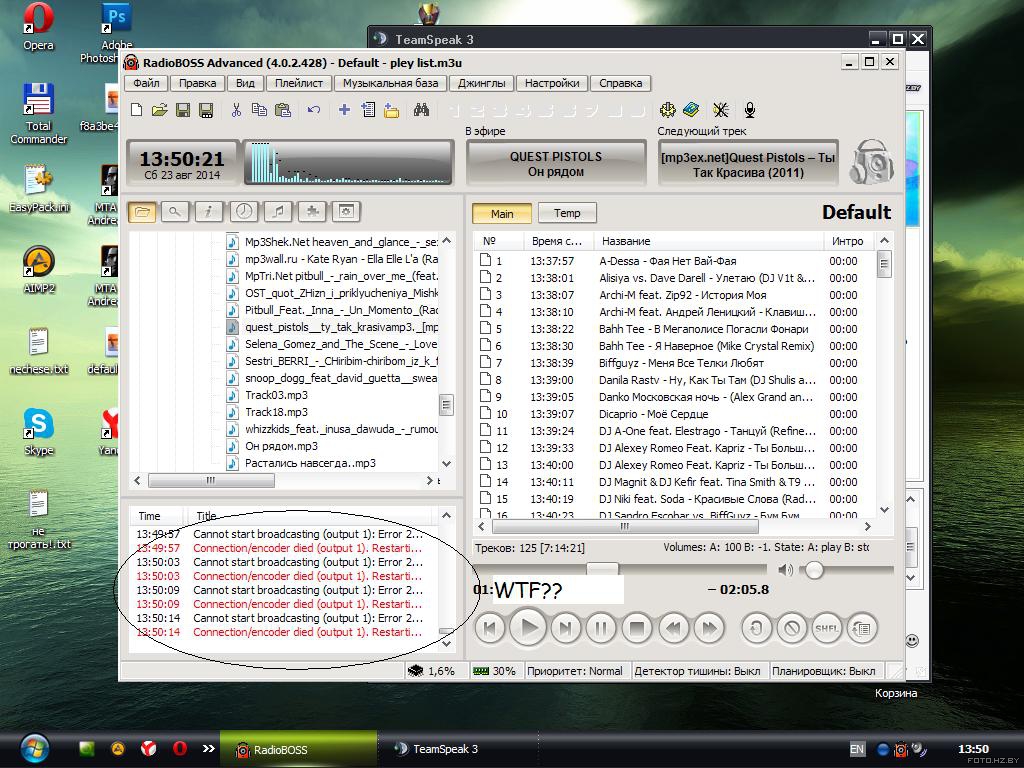
Task: Skip to the next track button
Action: point(566,628)
